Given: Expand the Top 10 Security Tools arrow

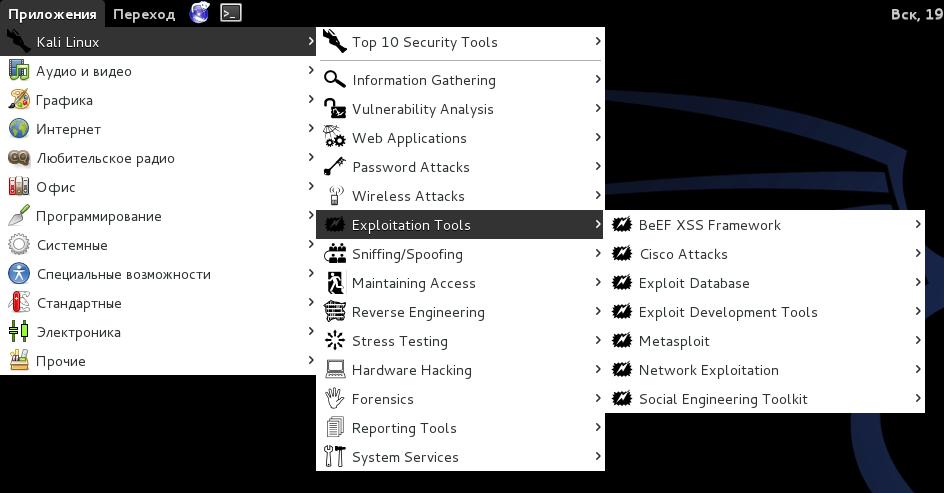Looking at the screenshot, I should [598, 42].
